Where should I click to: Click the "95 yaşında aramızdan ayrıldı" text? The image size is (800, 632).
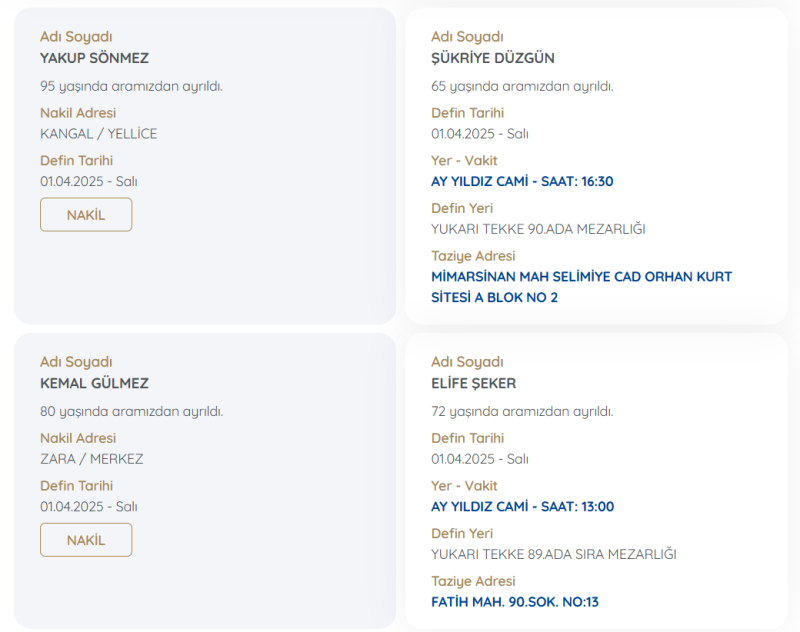(131, 86)
